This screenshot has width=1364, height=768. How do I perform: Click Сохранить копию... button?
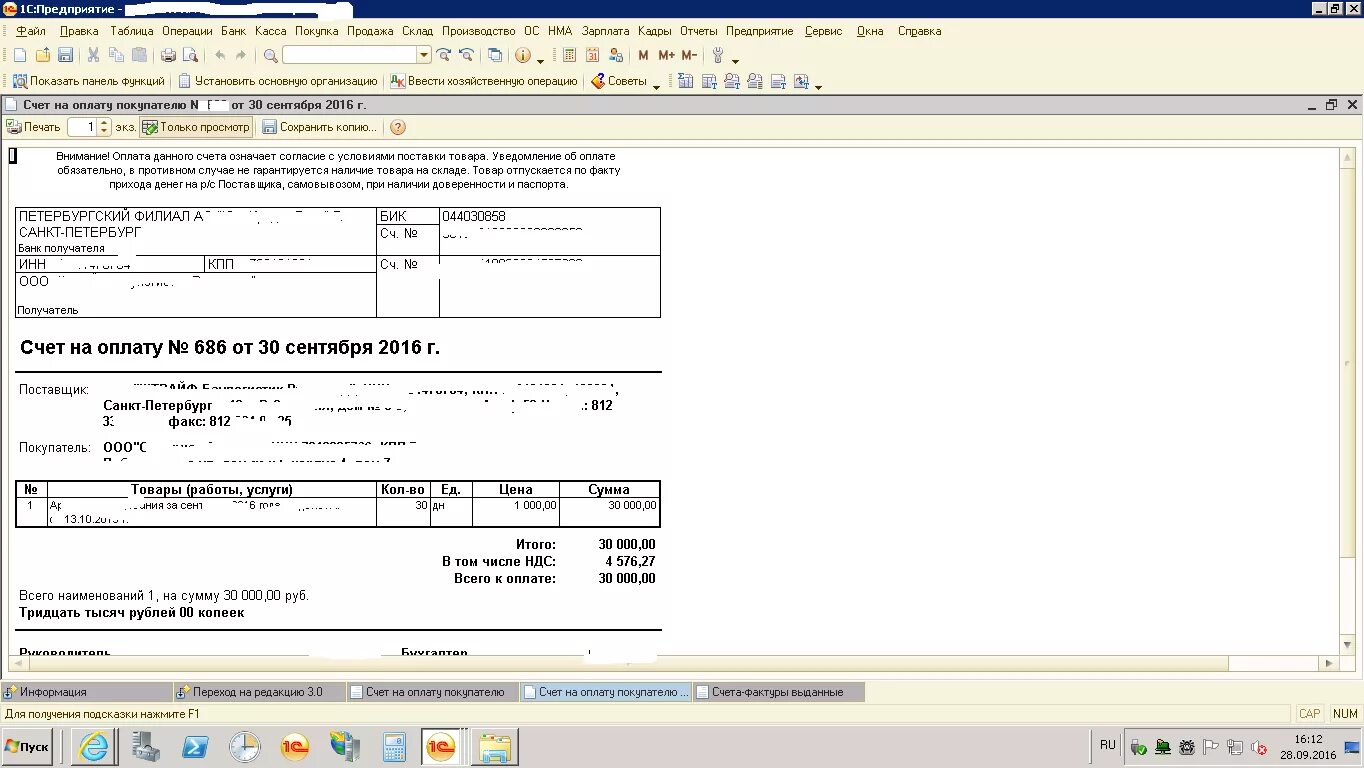(320, 127)
